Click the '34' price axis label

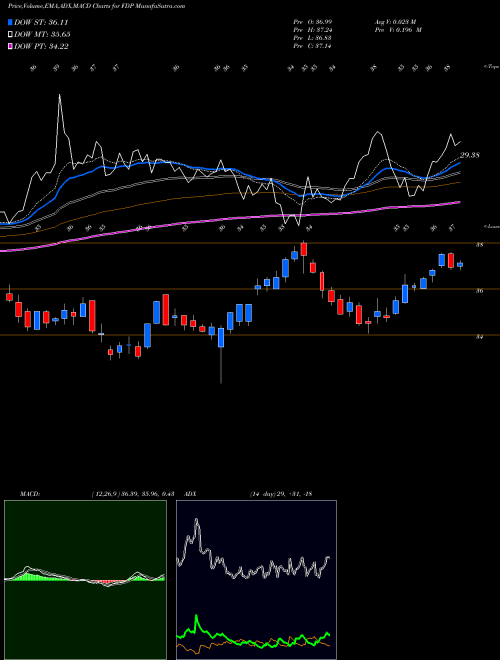479,336
